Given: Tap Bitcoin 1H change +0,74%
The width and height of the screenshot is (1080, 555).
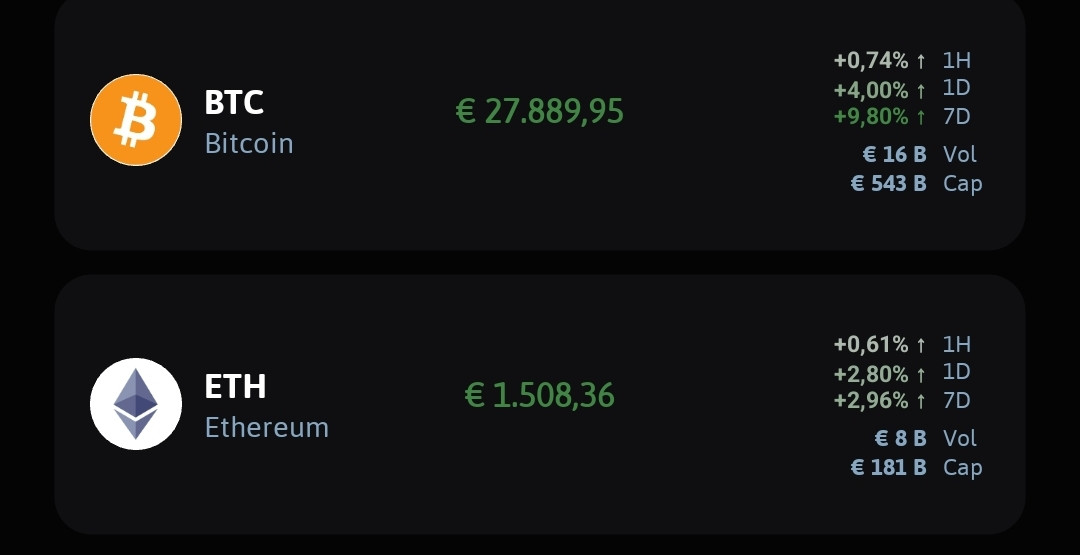Looking at the screenshot, I should [x=871, y=61].
